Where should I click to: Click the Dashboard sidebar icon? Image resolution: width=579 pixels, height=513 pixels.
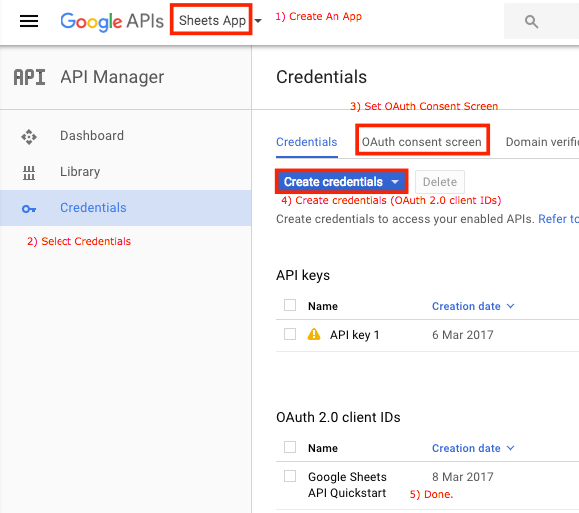pyautogui.click(x=29, y=137)
